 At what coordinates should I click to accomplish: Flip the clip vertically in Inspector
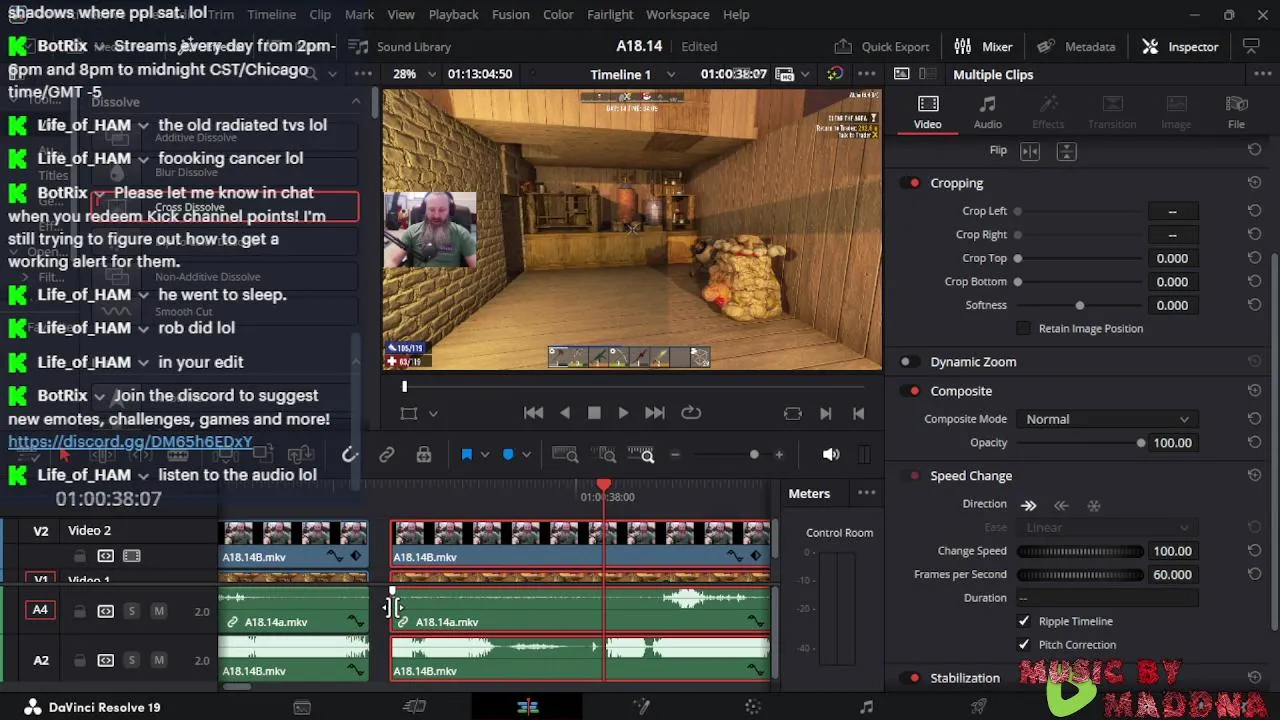tap(1067, 151)
